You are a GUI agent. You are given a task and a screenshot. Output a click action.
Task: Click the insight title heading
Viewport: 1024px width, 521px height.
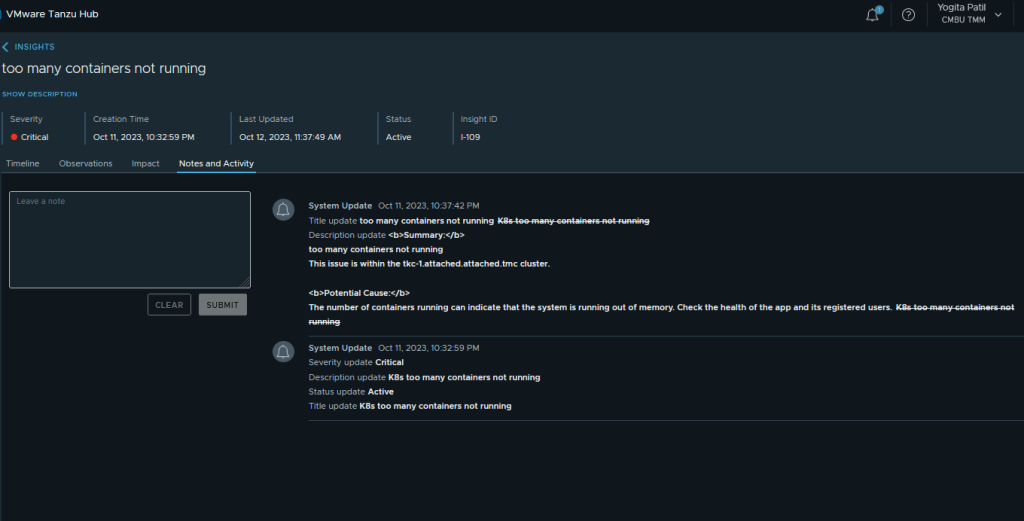click(104, 68)
